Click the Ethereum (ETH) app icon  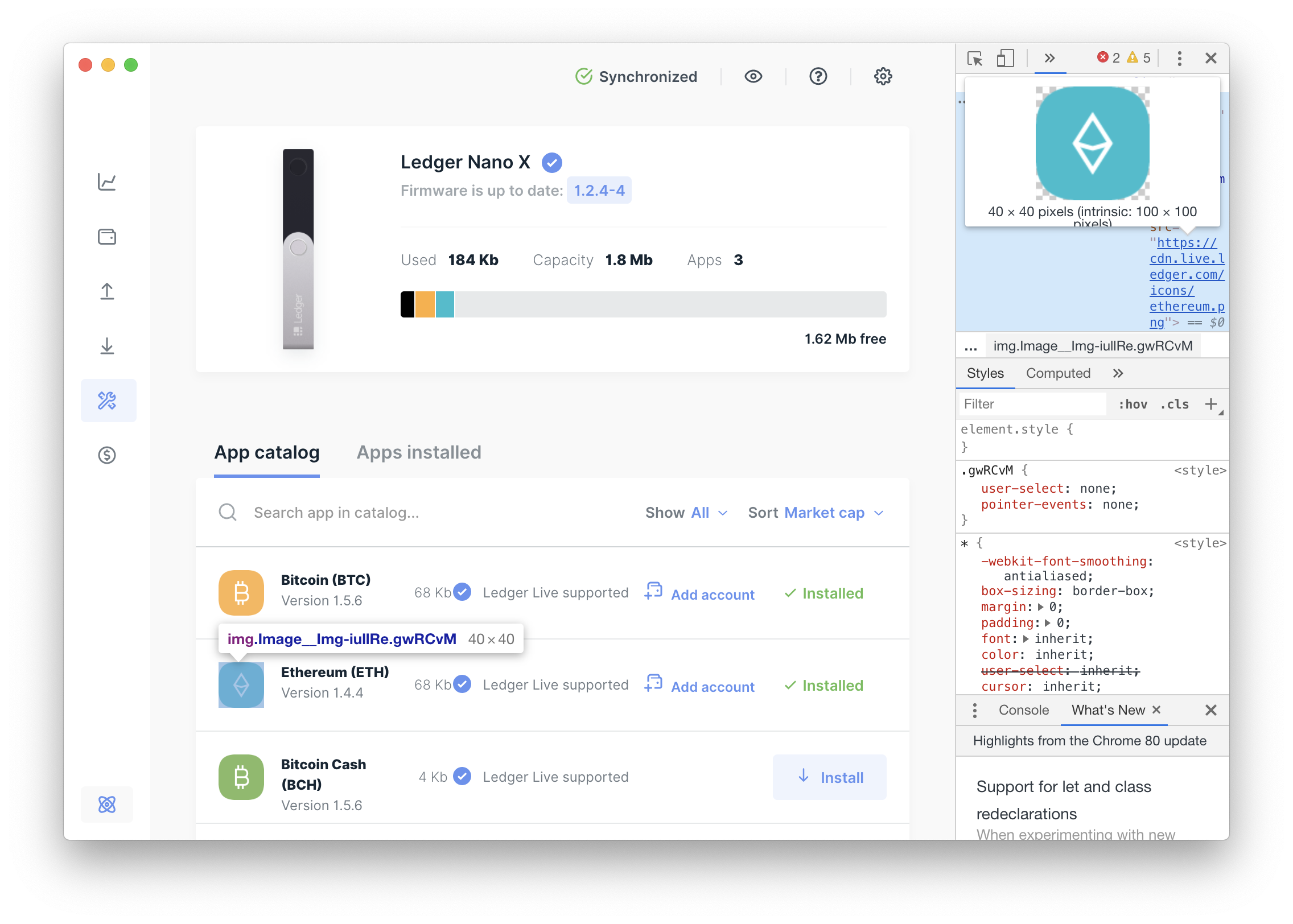pyautogui.click(x=241, y=685)
